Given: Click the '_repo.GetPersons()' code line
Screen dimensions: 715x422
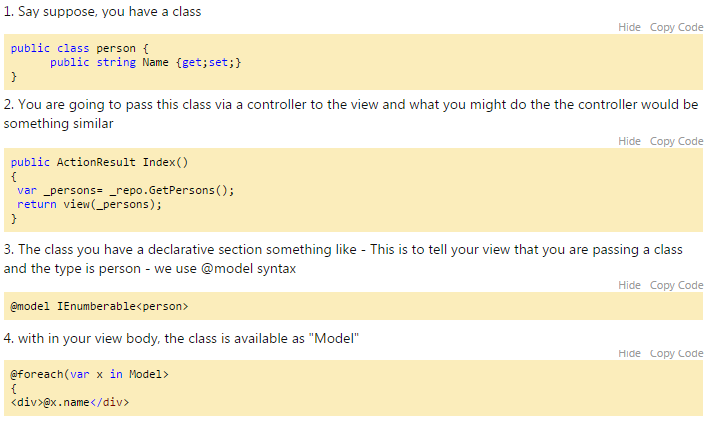Looking at the screenshot, I should [125, 190].
